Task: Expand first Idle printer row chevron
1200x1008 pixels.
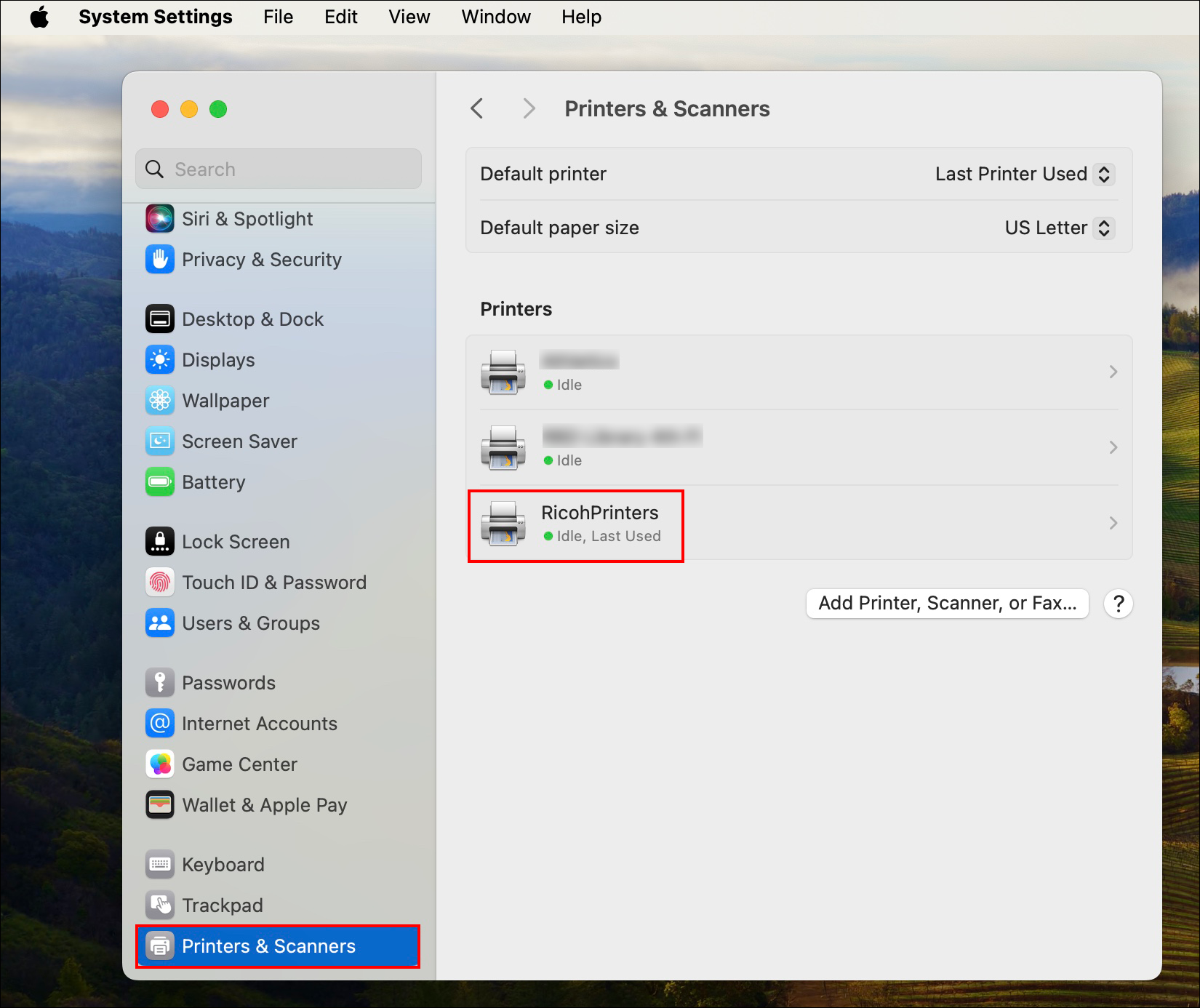Action: click(1113, 372)
